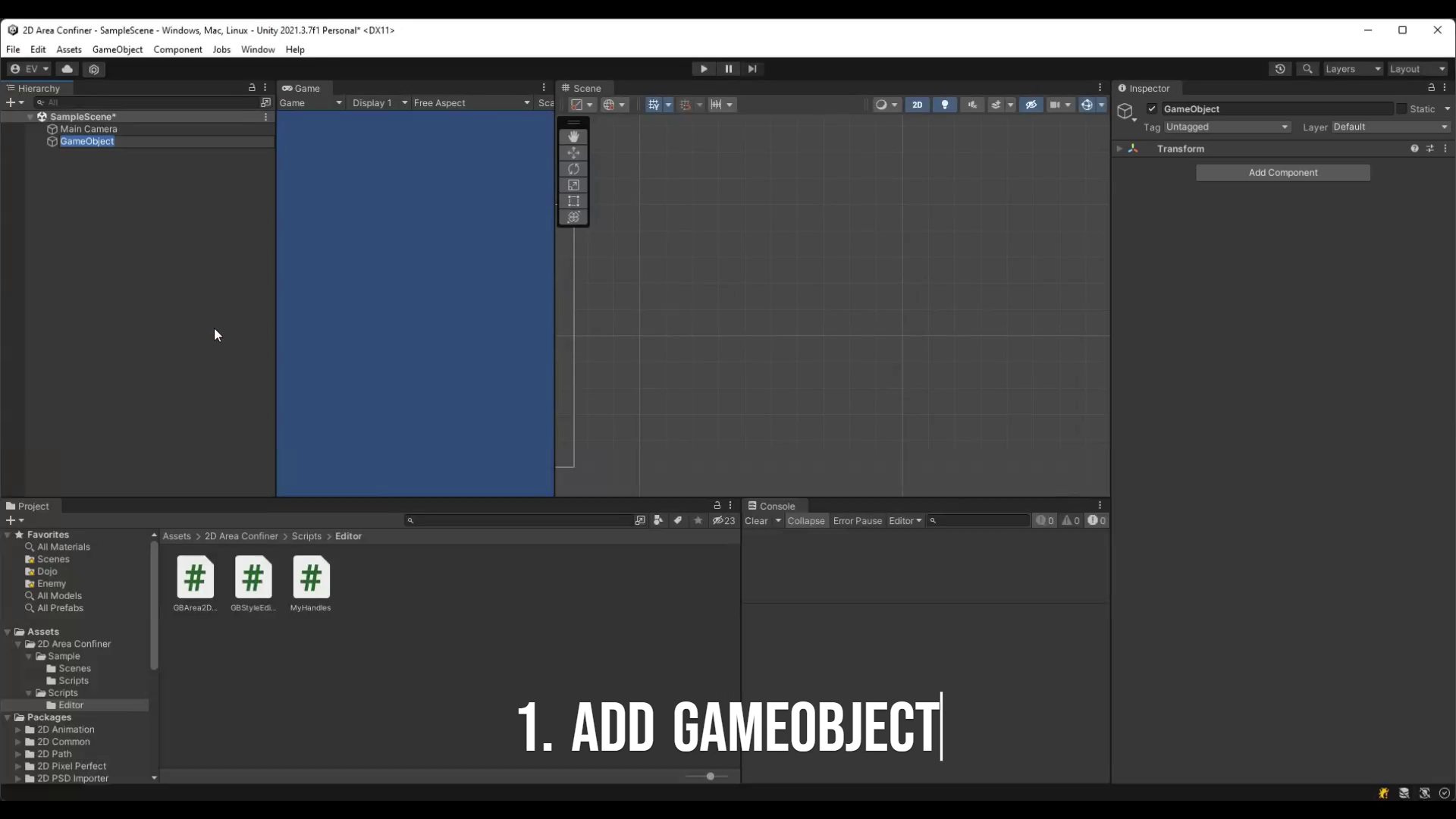Open the Window menu
The height and width of the screenshot is (819, 1456).
(x=258, y=49)
